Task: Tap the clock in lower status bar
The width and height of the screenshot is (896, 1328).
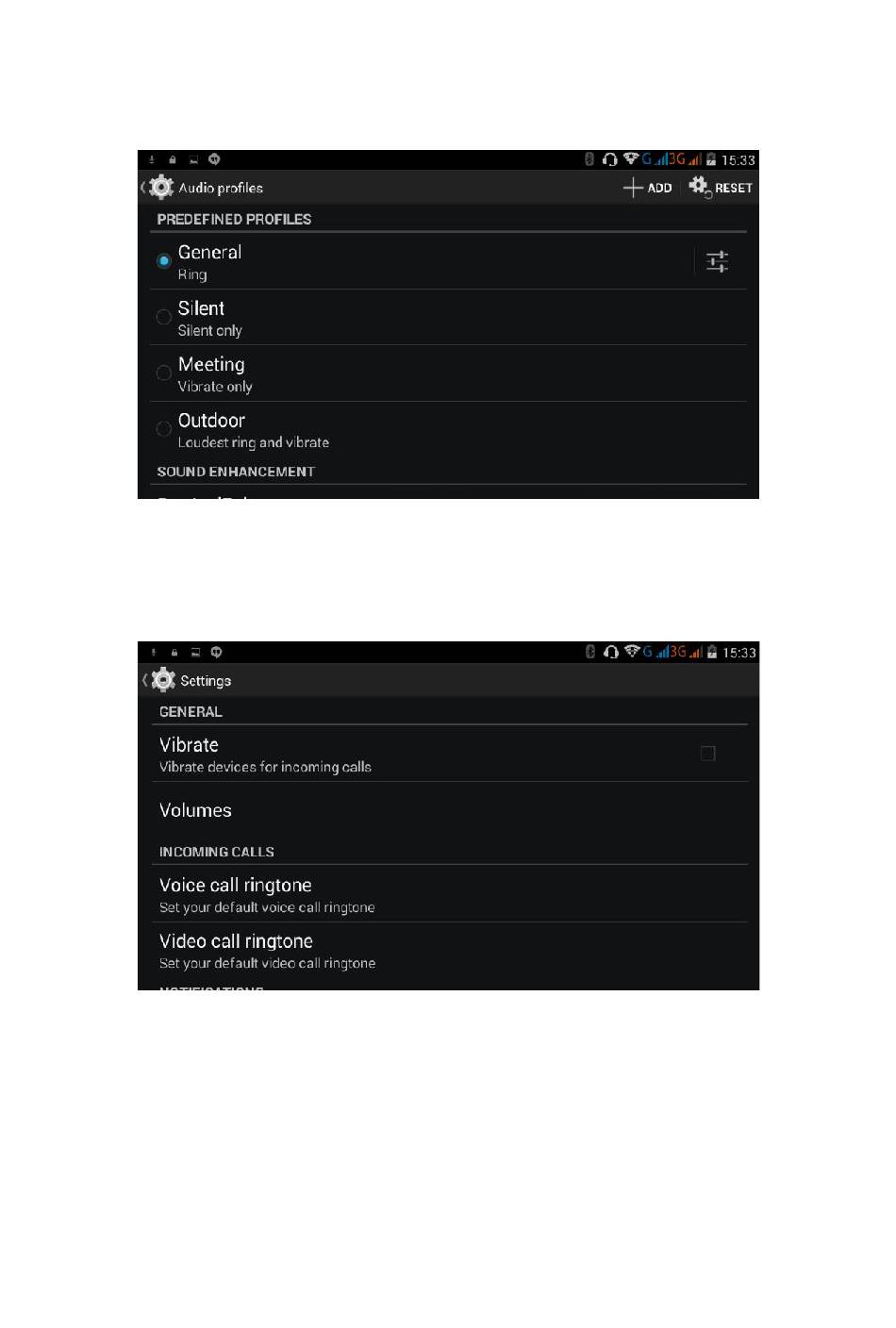Action: [739, 653]
